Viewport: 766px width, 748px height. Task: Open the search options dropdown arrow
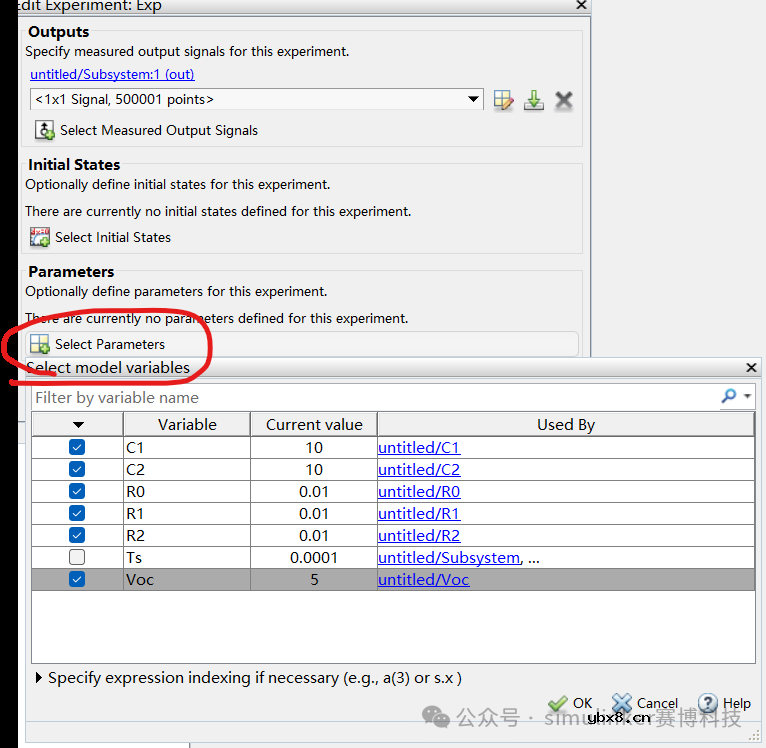747,396
